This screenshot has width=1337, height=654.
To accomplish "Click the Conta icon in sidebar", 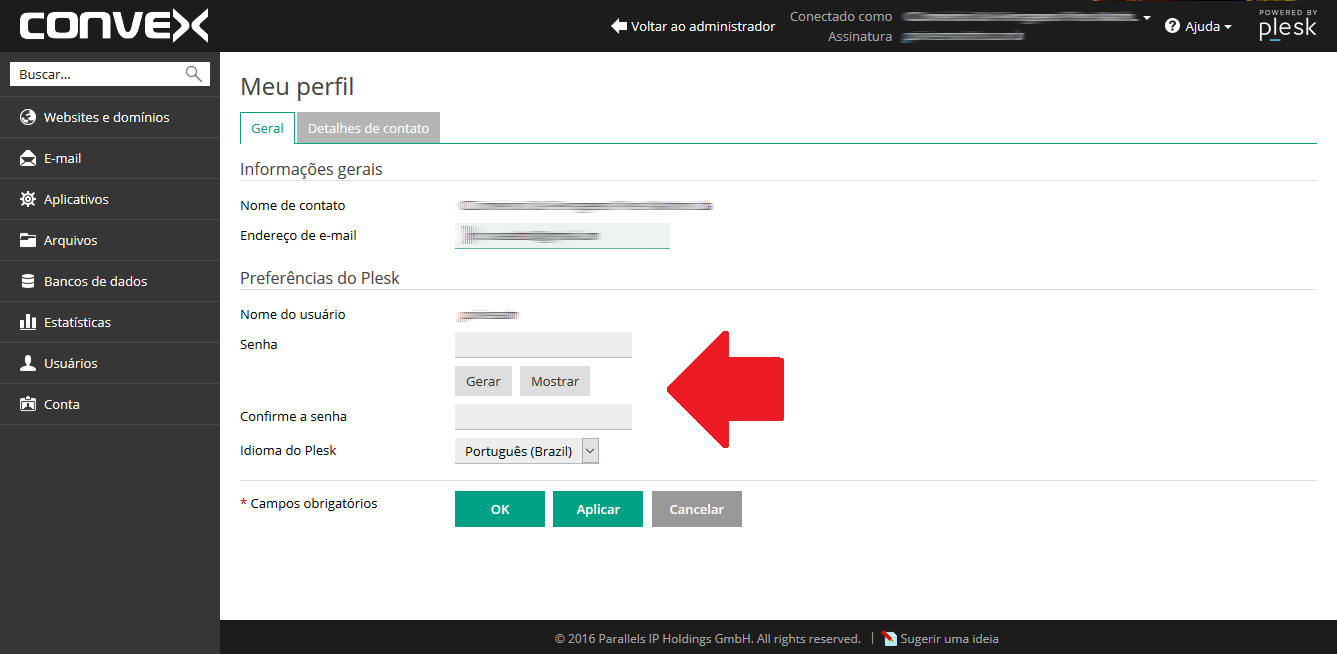I will click(28, 404).
